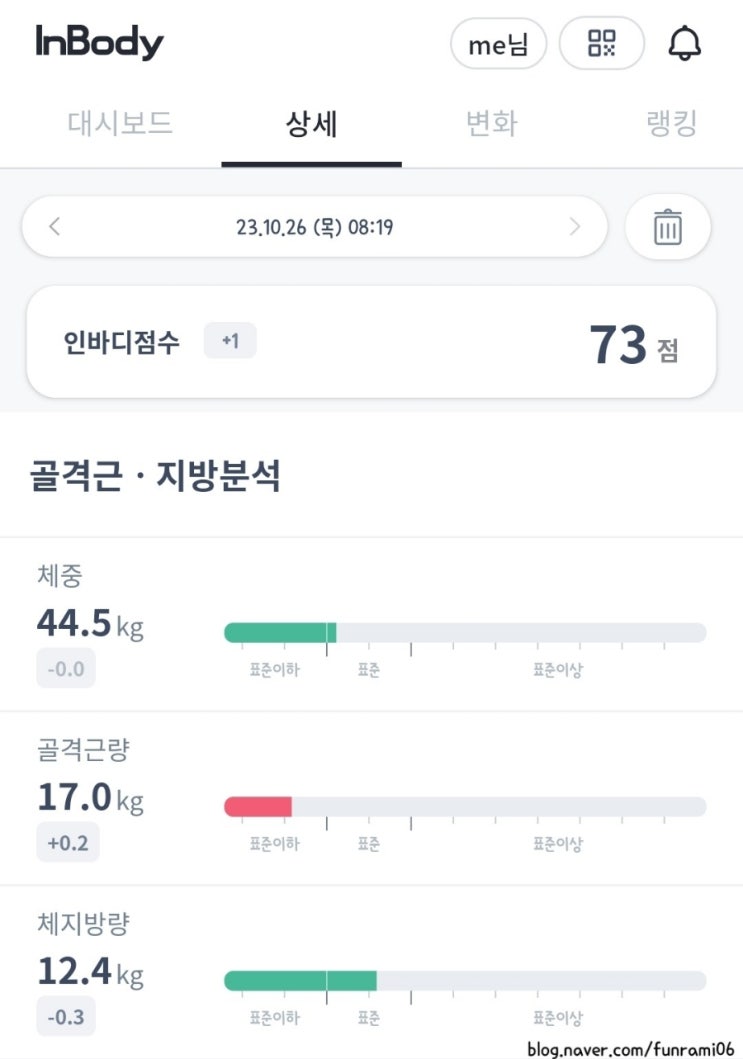Tap the 골격근량 red progress bar
This screenshot has width=743, height=1059.
[x=258, y=806]
